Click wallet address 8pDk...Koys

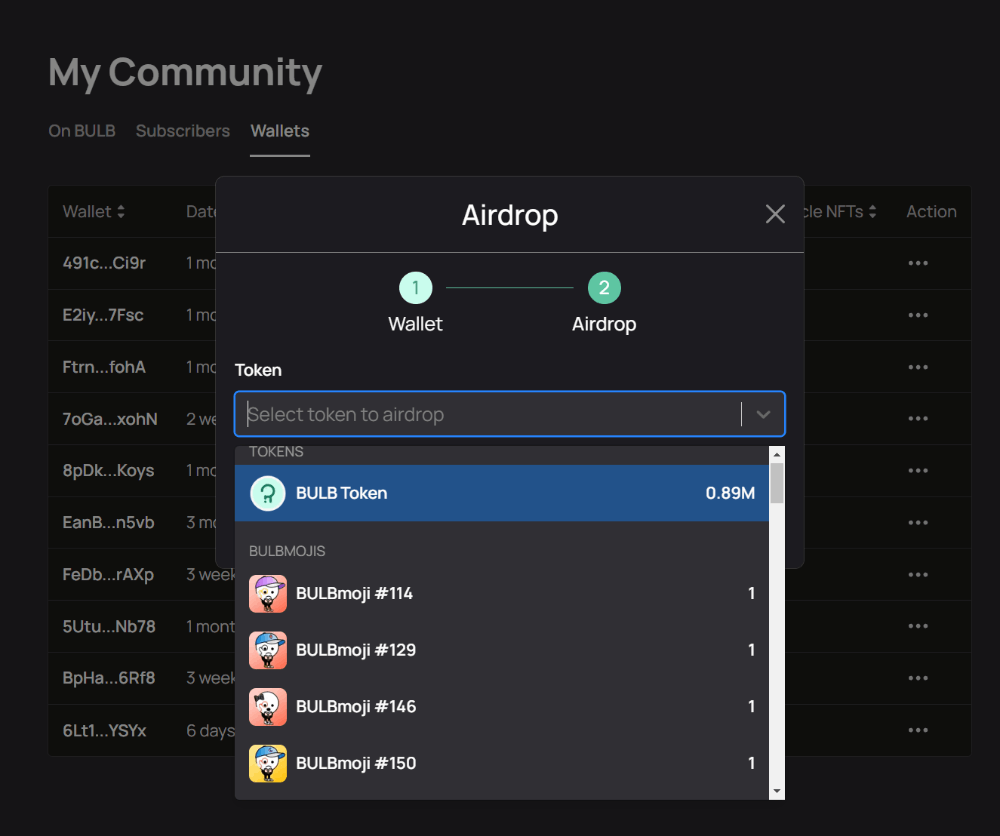pos(108,471)
